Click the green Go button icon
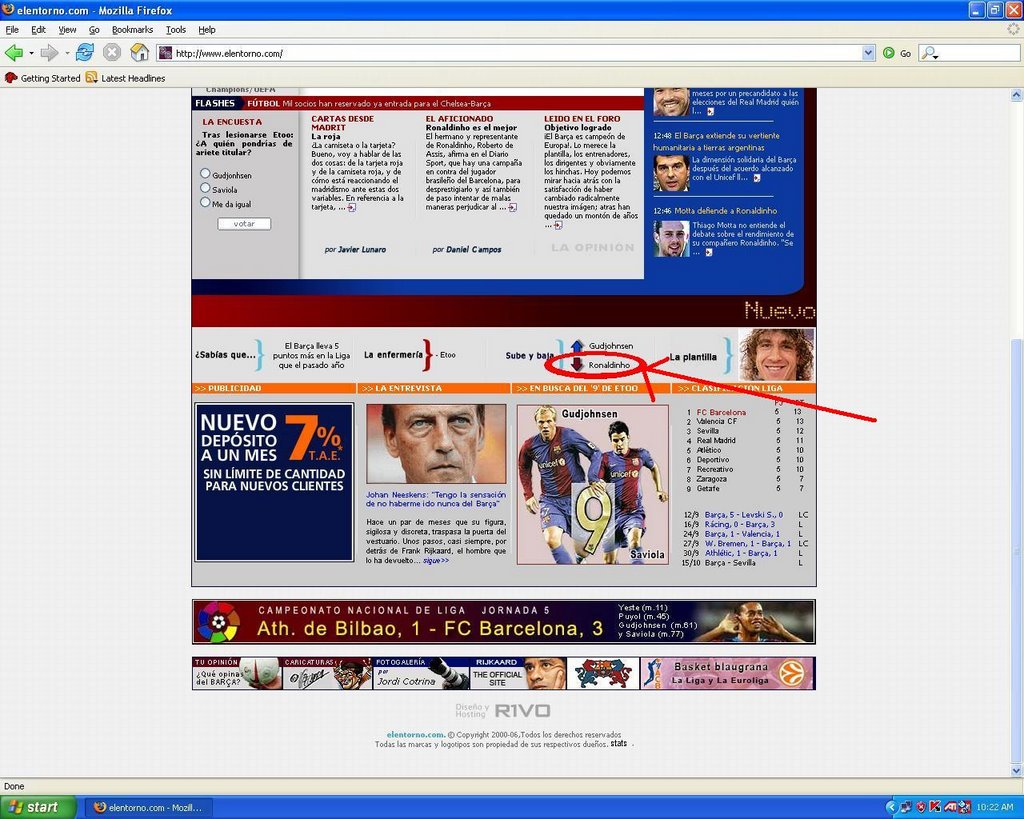Image resolution: width=1024 pixels, height=819 pixels. (x=889, y=53)
